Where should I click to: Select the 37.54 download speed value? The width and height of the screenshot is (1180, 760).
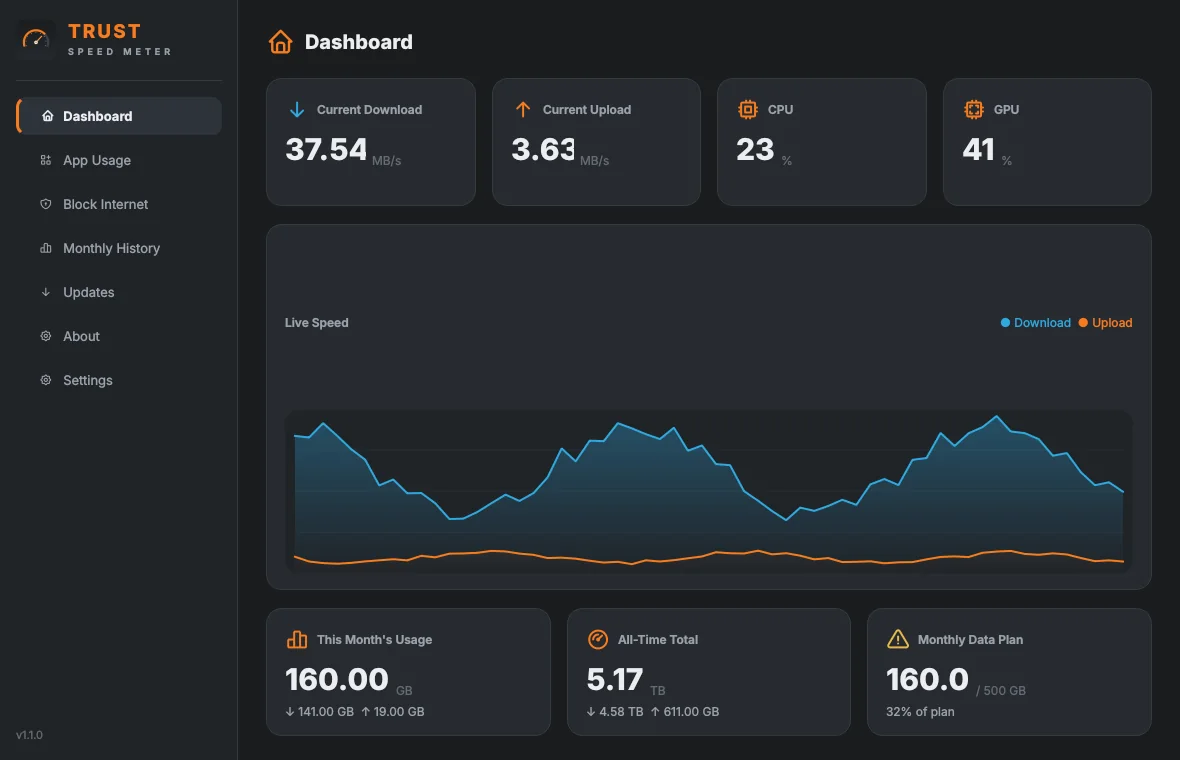point(326,149)
